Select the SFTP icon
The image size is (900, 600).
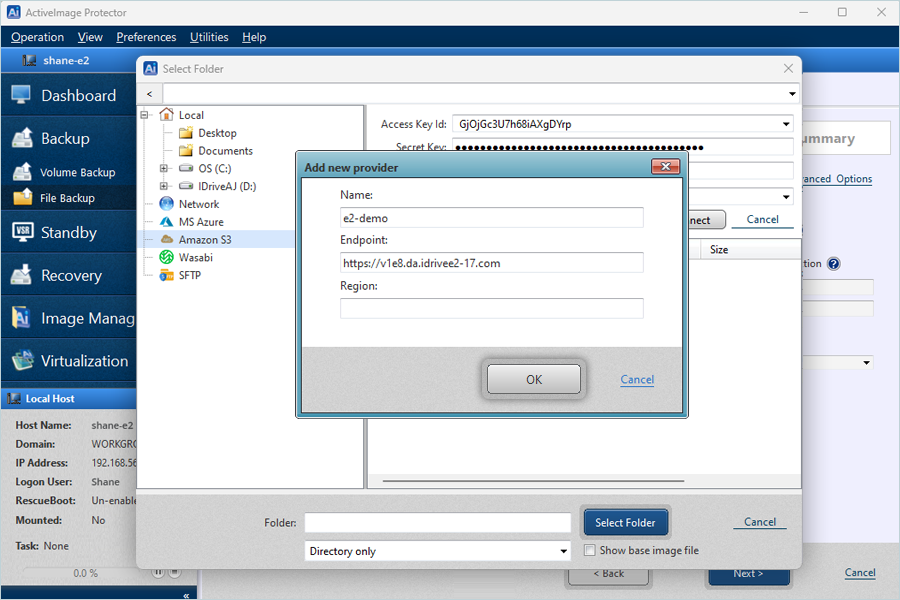pos(166,275)
